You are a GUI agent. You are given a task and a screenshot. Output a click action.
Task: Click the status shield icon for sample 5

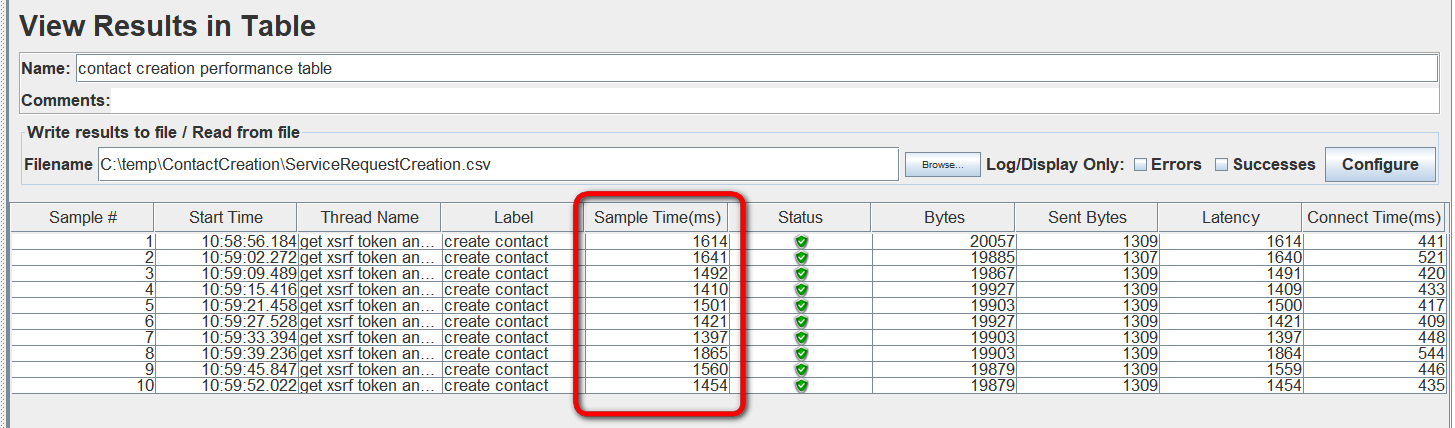pyautogui.click(x=801, y=306)
